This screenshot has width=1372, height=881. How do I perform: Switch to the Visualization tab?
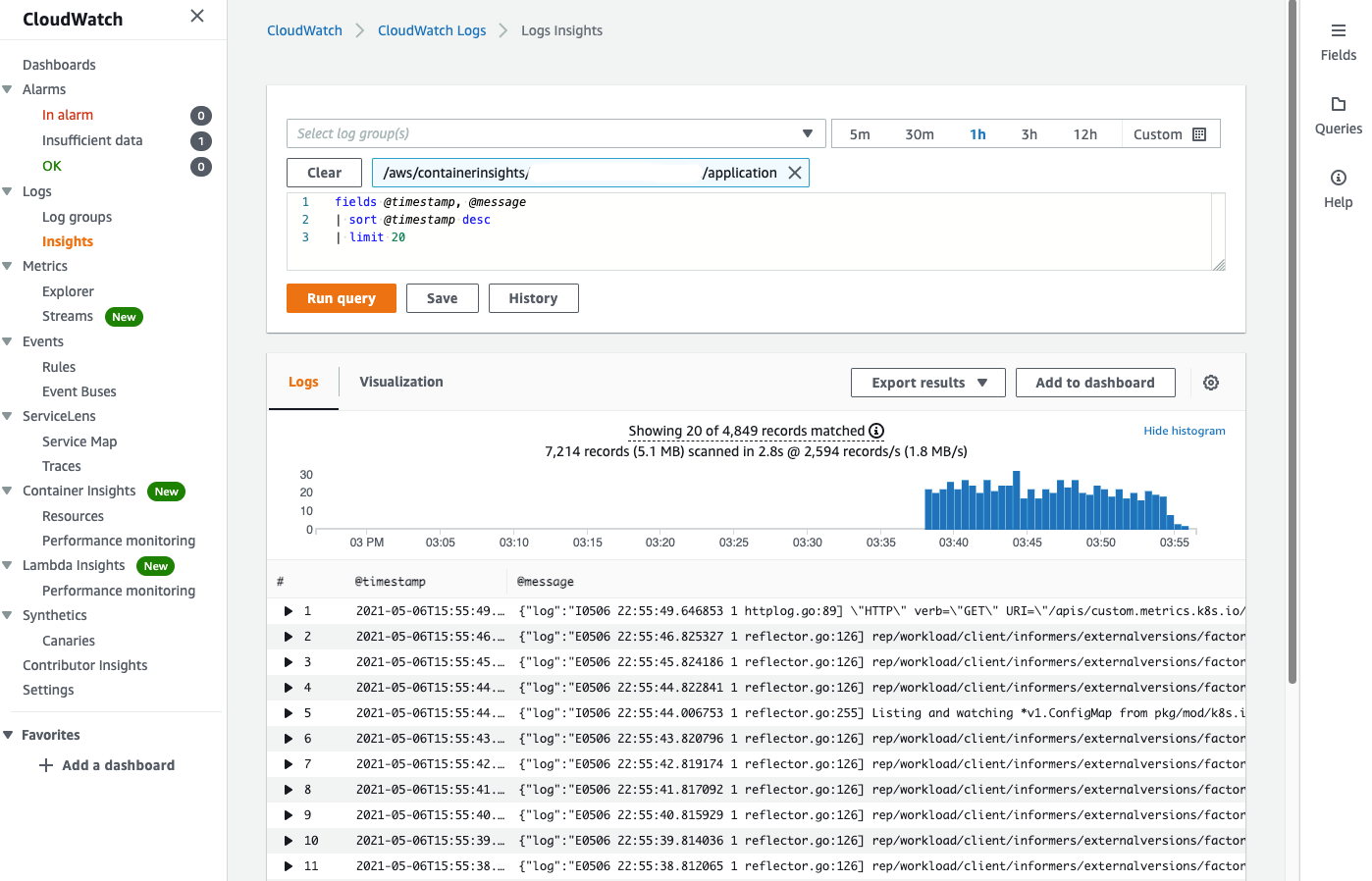point(401,382)
